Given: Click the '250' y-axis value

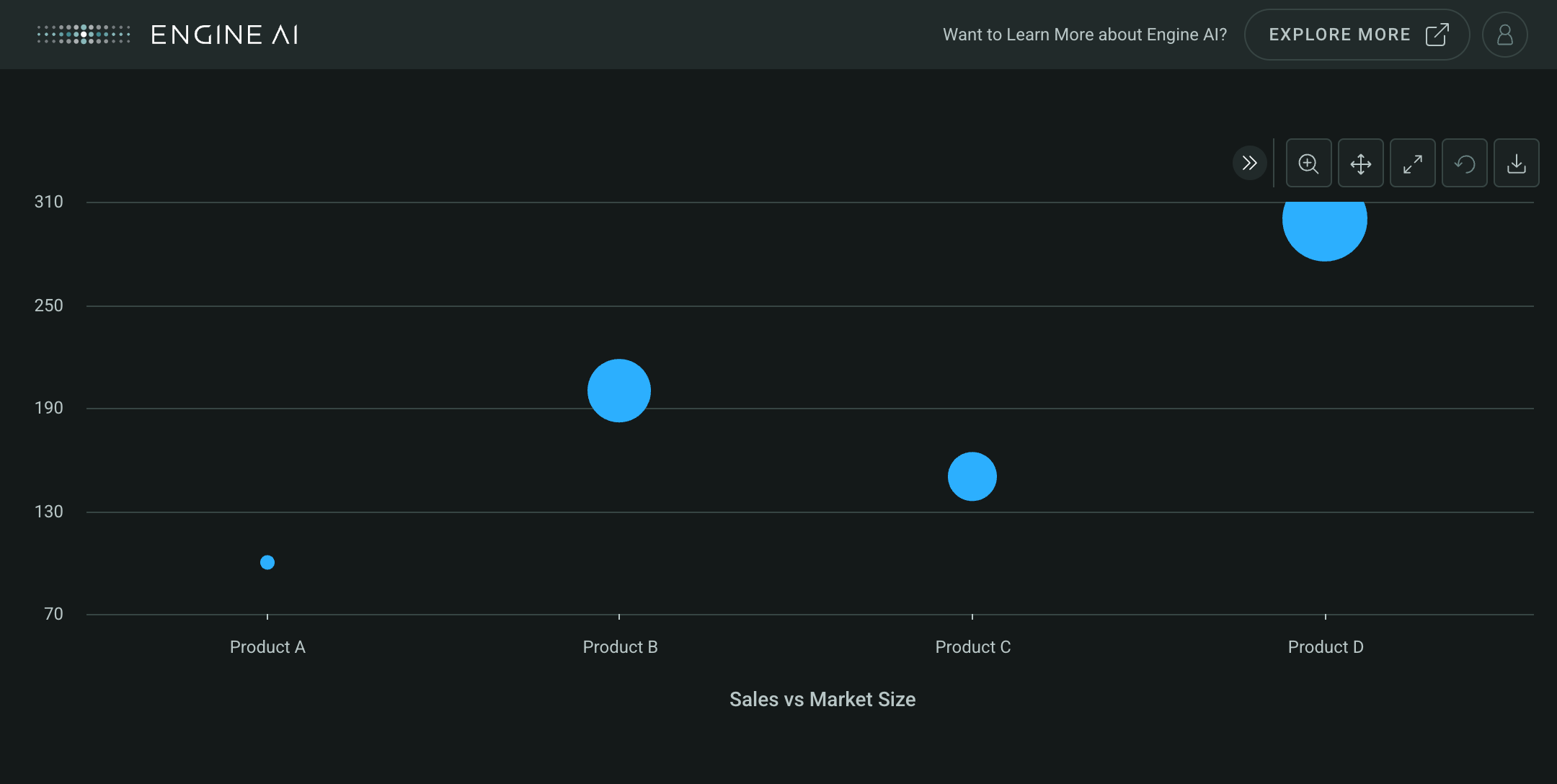Looking at the screenshot, I should coord(49,306).
